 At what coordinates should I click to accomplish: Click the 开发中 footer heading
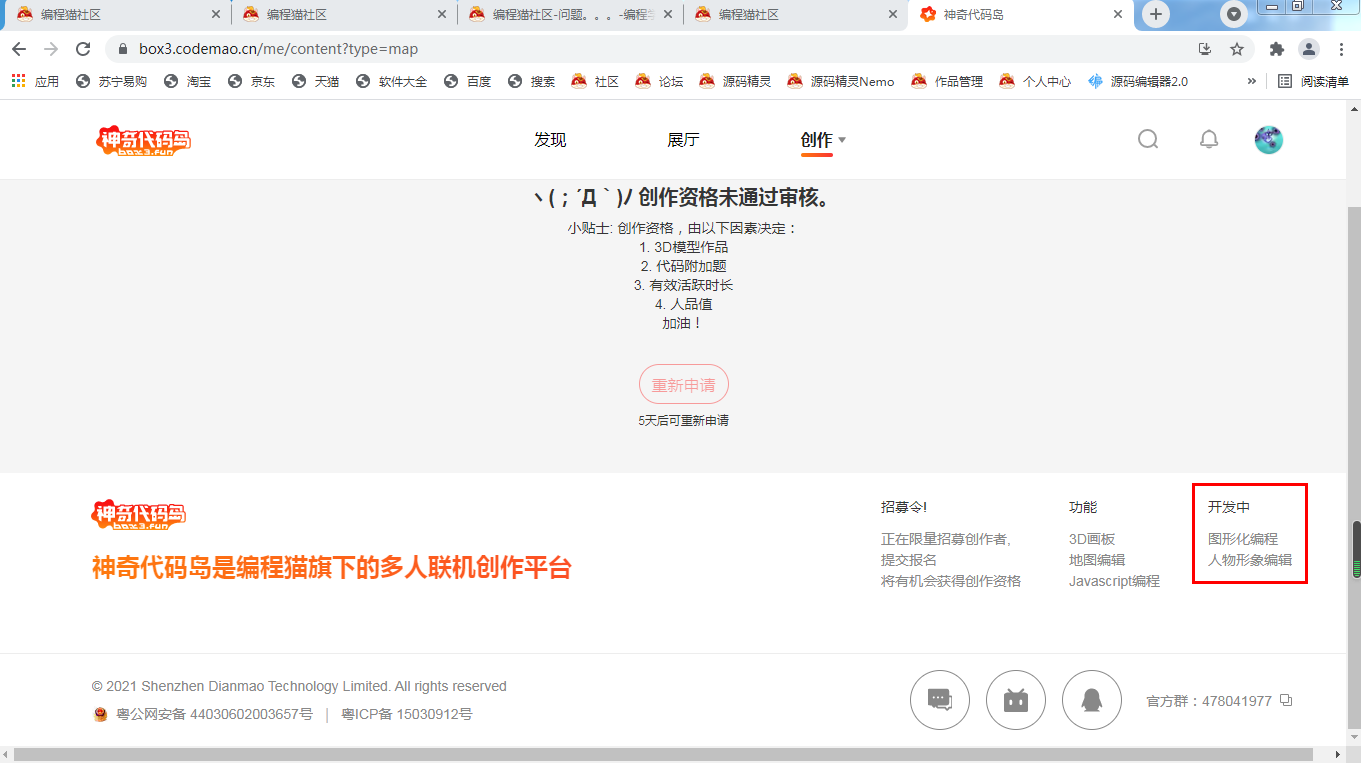(1229, 508)
